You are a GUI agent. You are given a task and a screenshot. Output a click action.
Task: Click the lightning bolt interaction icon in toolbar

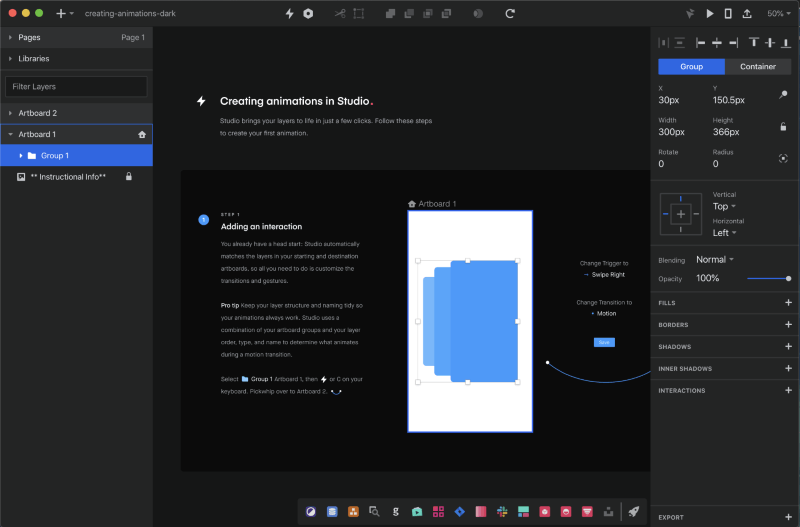pyautogui.click(x=289, y=14)
